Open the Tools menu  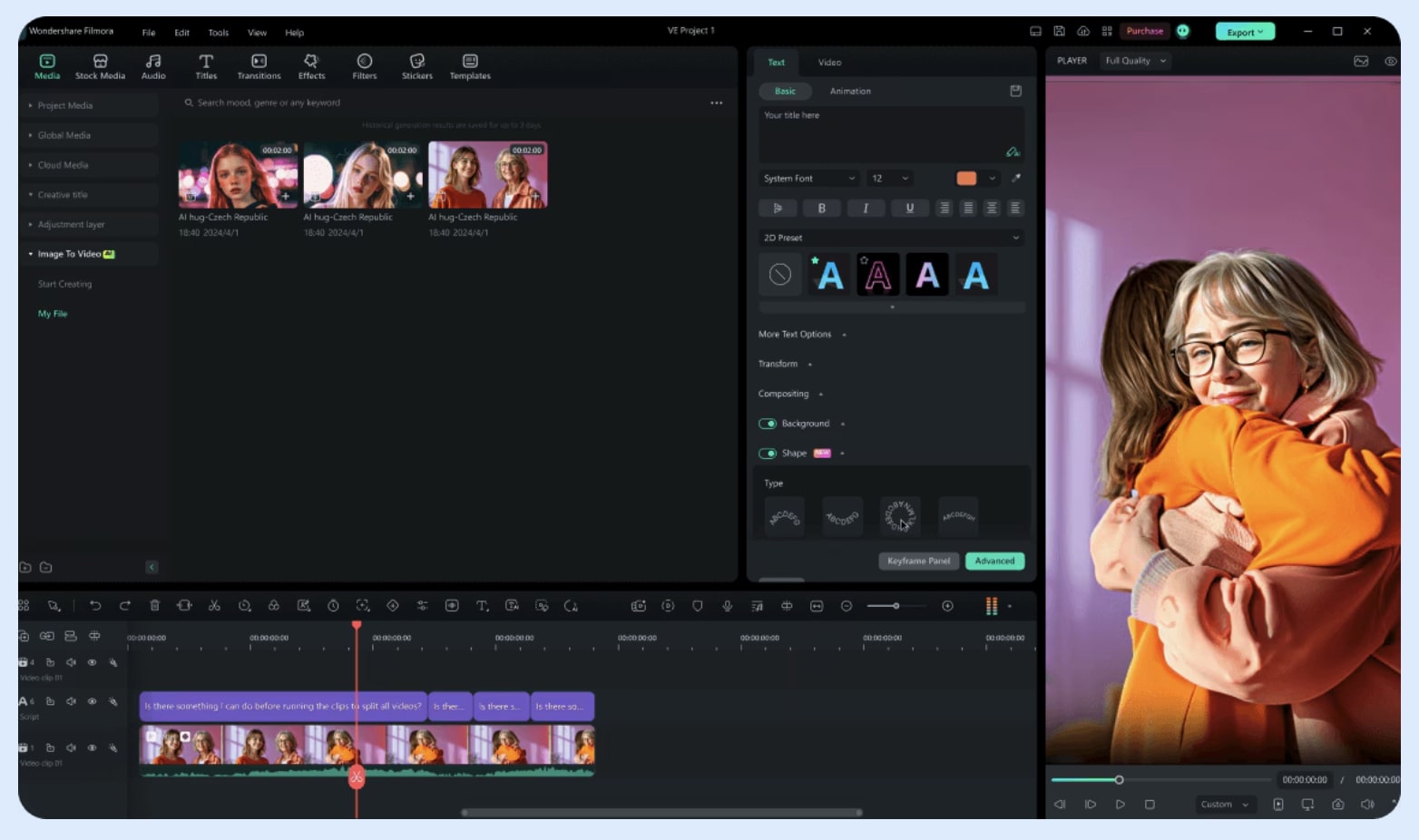coord(219,33)
